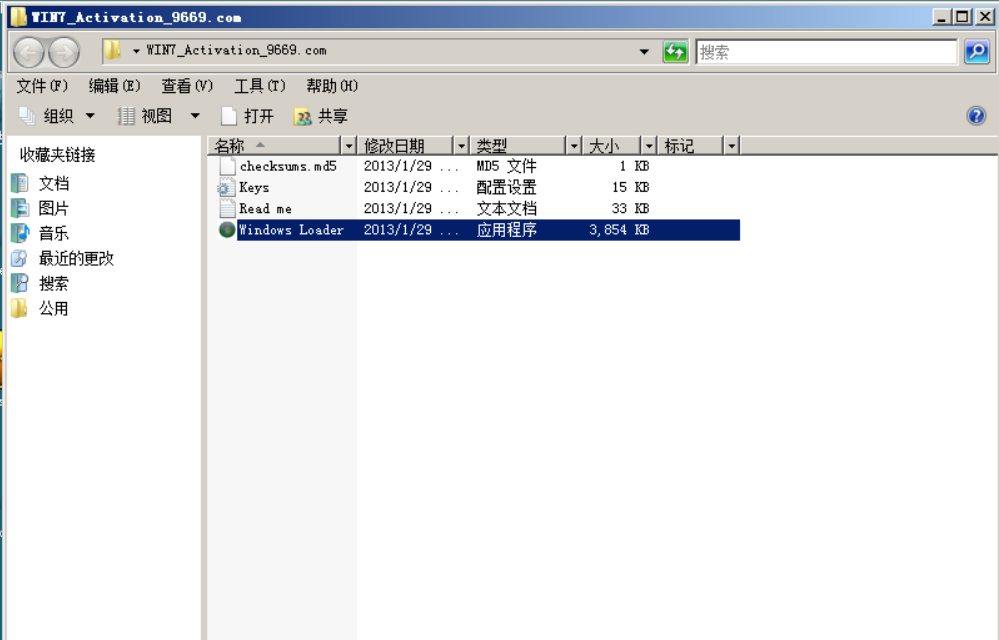Click the 应用程序 type cell
The height and width of the screenshot is (640, 999).
click(x=507, y=229)
